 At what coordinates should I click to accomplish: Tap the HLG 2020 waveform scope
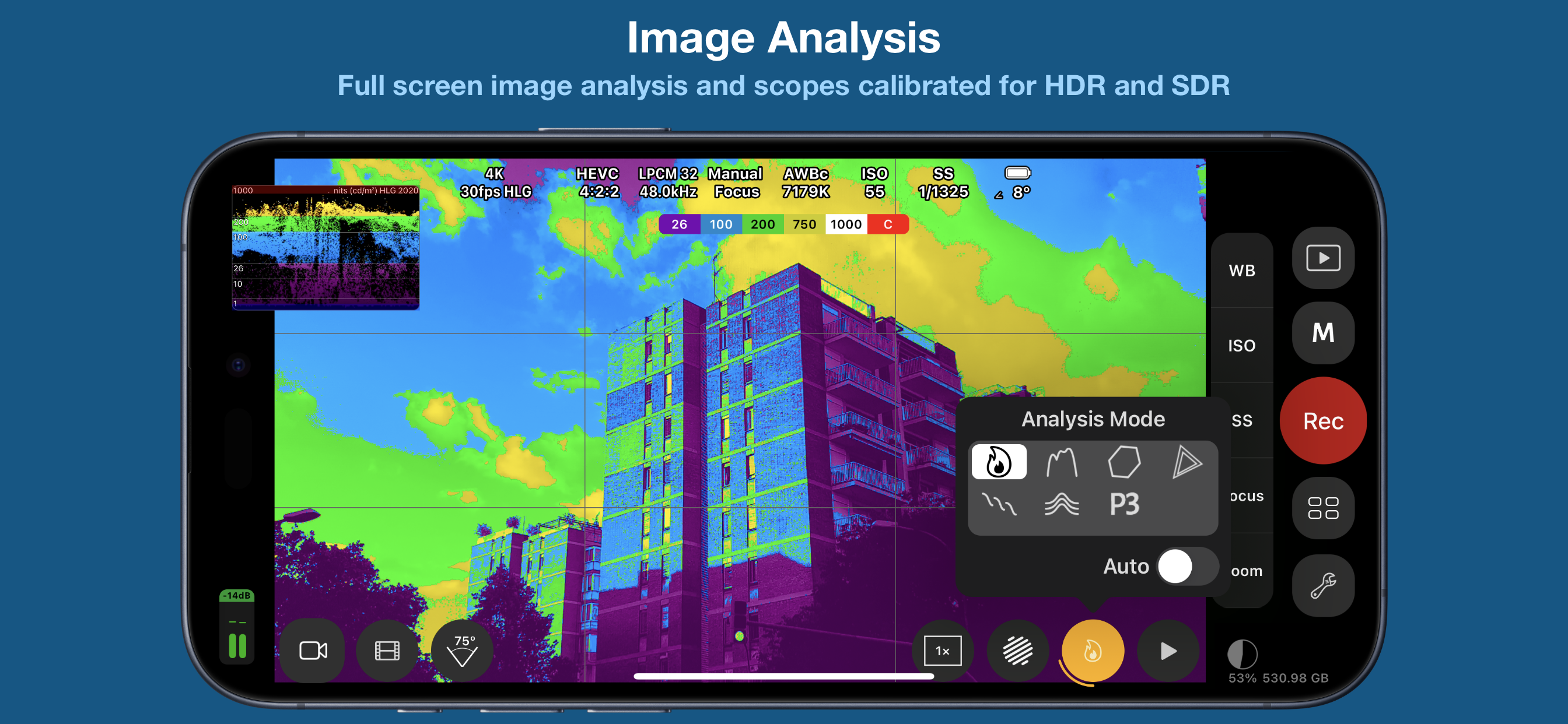[x=325, y=248]
